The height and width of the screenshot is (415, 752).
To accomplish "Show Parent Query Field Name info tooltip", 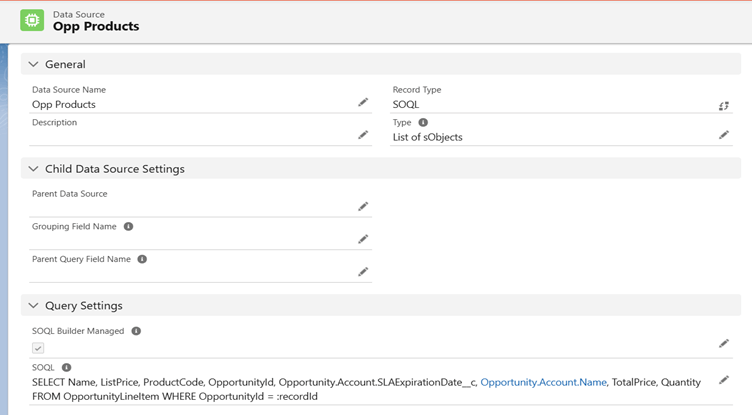I will [142, 259].
